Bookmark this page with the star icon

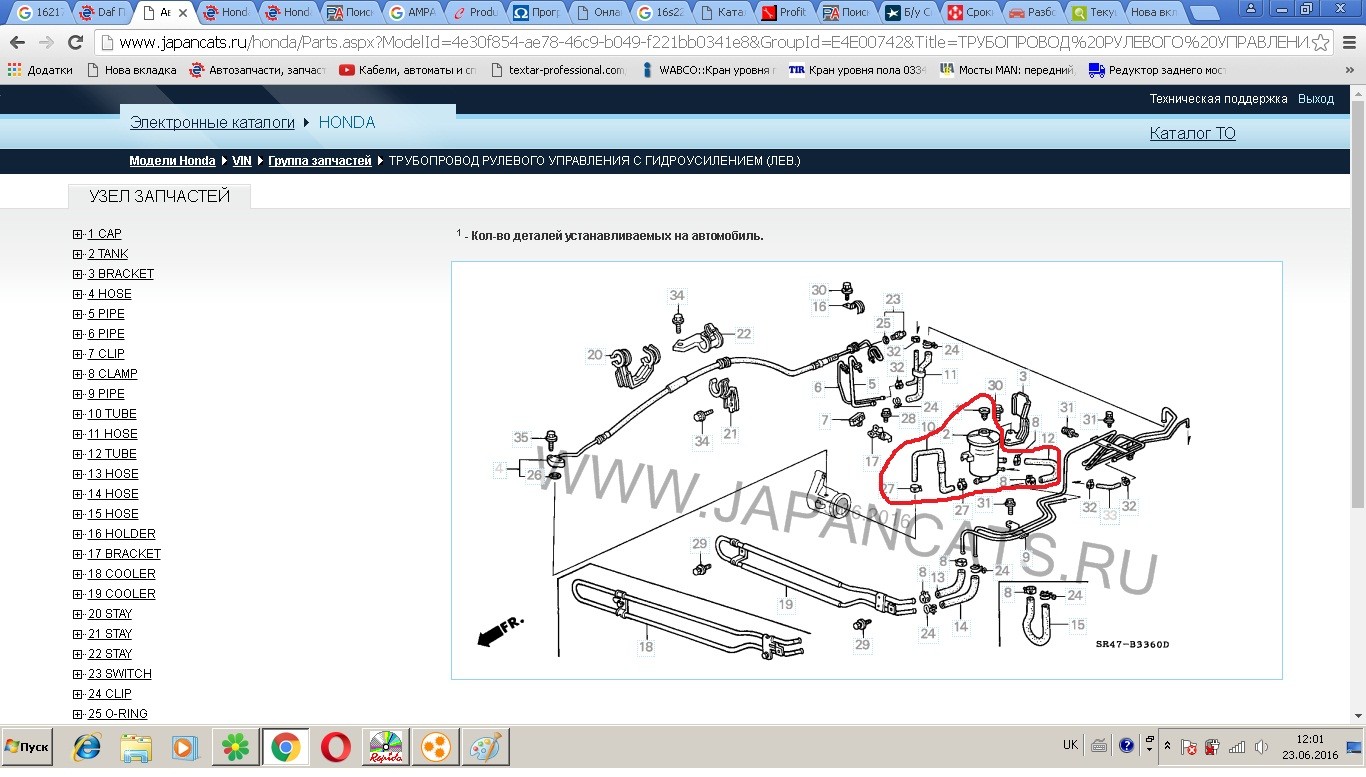1321,43
